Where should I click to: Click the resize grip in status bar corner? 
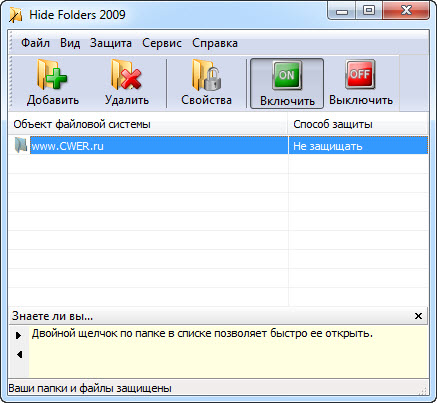pyautogui.click(x=424, y=390)
